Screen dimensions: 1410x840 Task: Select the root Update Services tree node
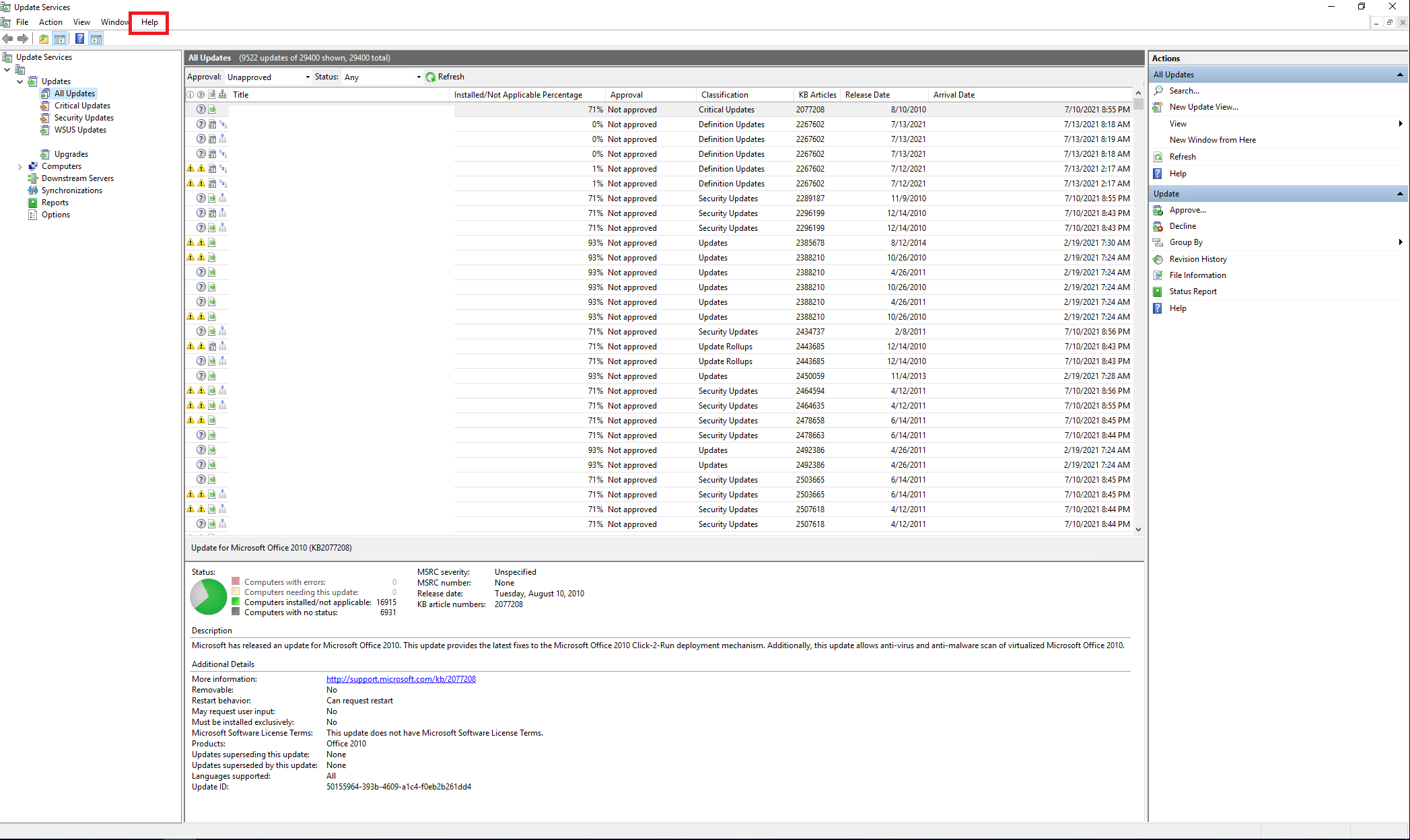click(44, 57)
